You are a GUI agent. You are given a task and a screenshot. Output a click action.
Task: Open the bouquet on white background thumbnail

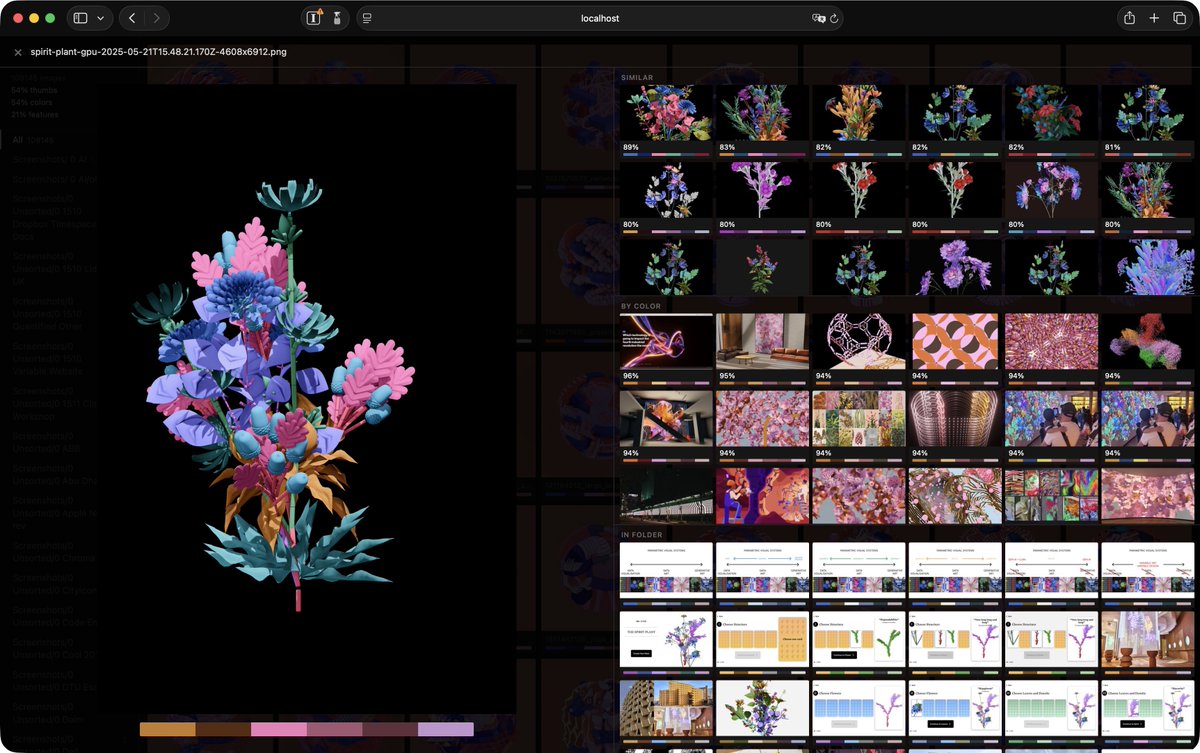pyautogui.click(x=762, y=710)
